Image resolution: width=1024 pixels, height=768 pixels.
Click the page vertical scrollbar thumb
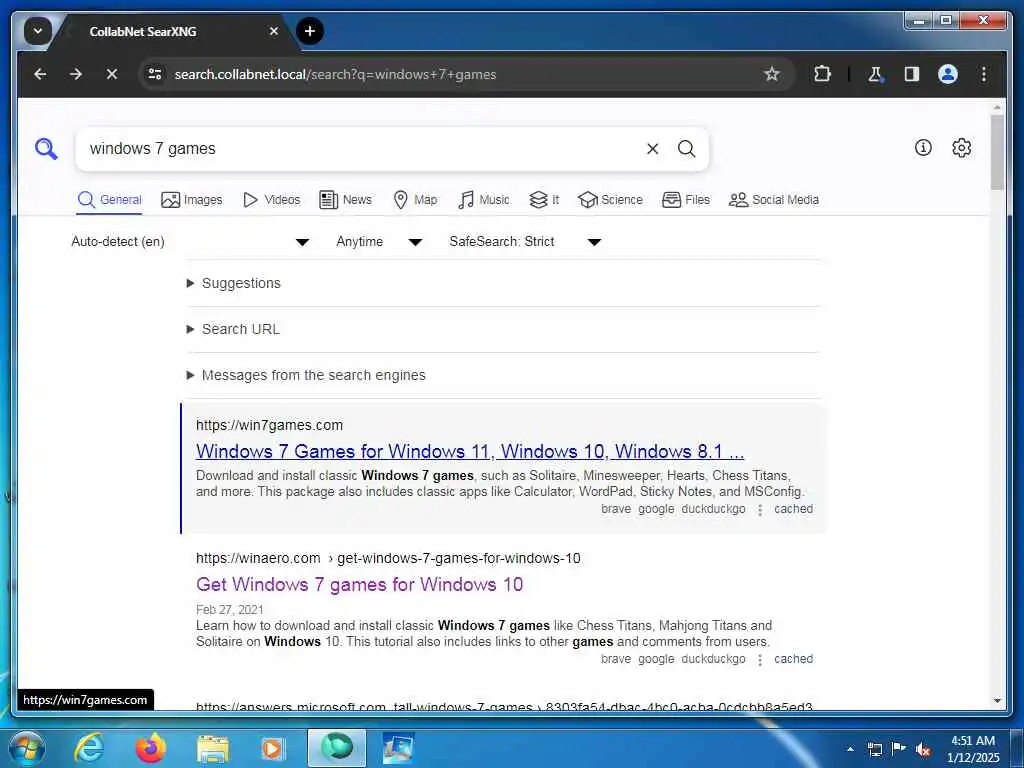coord(997,152)
